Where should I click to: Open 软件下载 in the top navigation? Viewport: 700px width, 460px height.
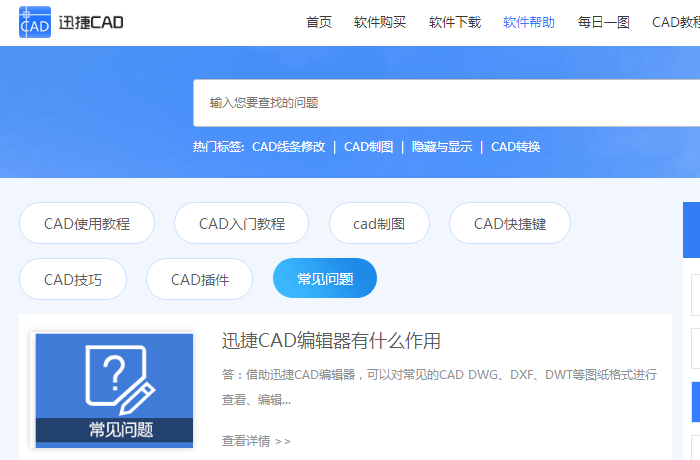pyautogui.click(x=455, y=22)
